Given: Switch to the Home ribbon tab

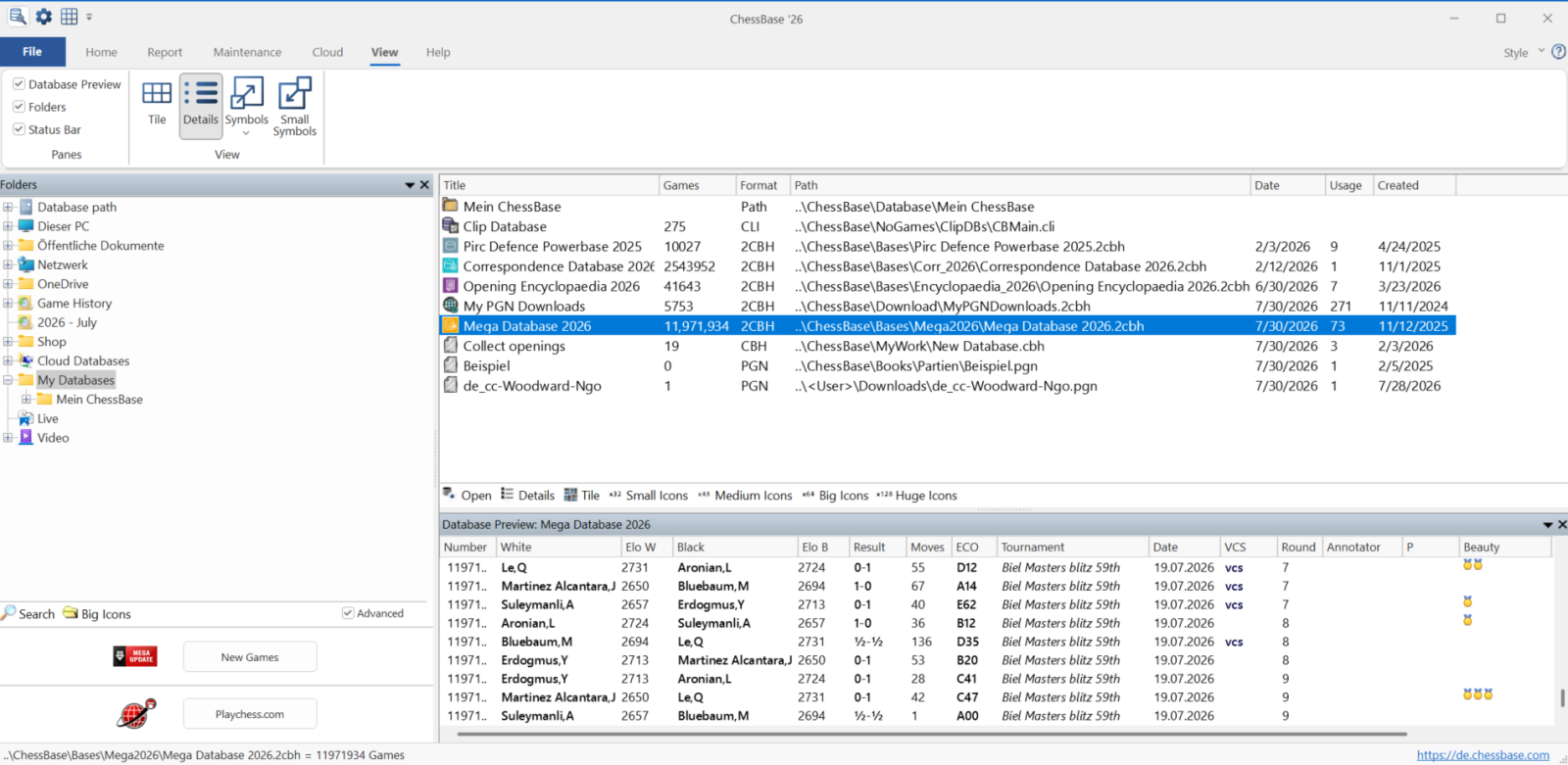Looking at the screenshot, I should (101, 52).
